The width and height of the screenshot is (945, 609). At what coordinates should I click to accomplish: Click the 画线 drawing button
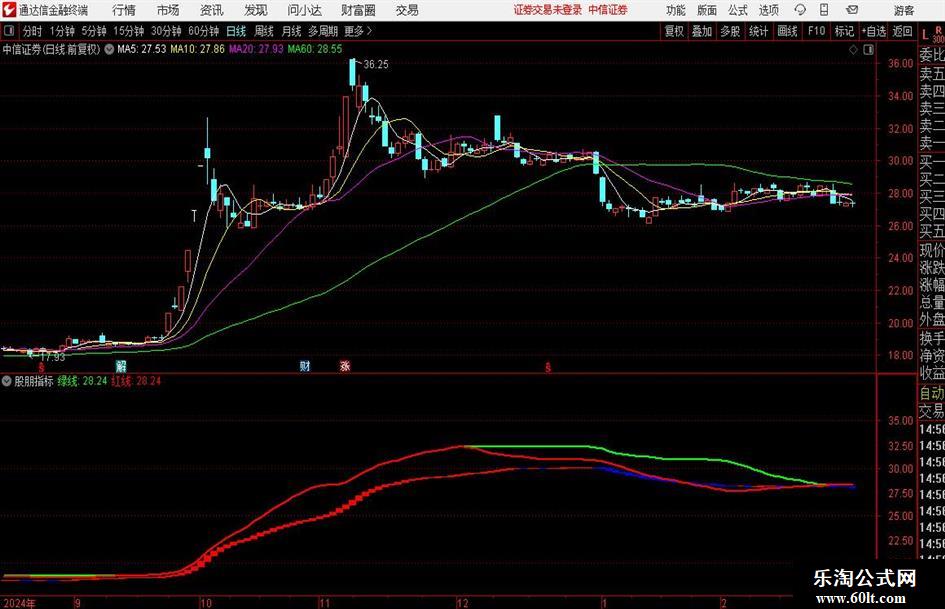(x=788, y=31)
